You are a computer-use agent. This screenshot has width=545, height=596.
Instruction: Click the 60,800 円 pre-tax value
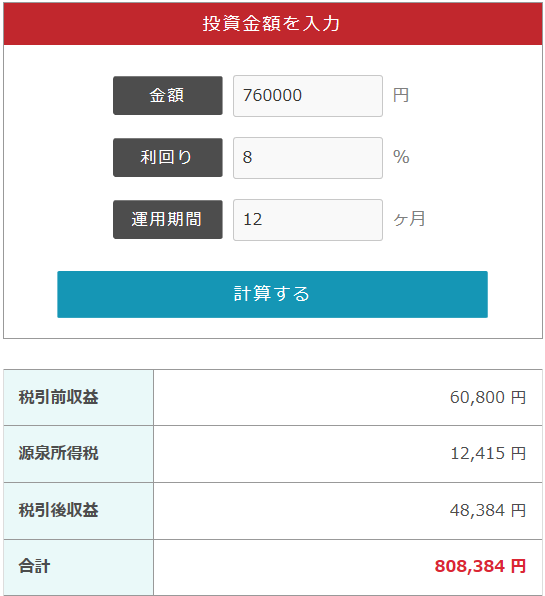pyautogui.click(x=488, y=398)
